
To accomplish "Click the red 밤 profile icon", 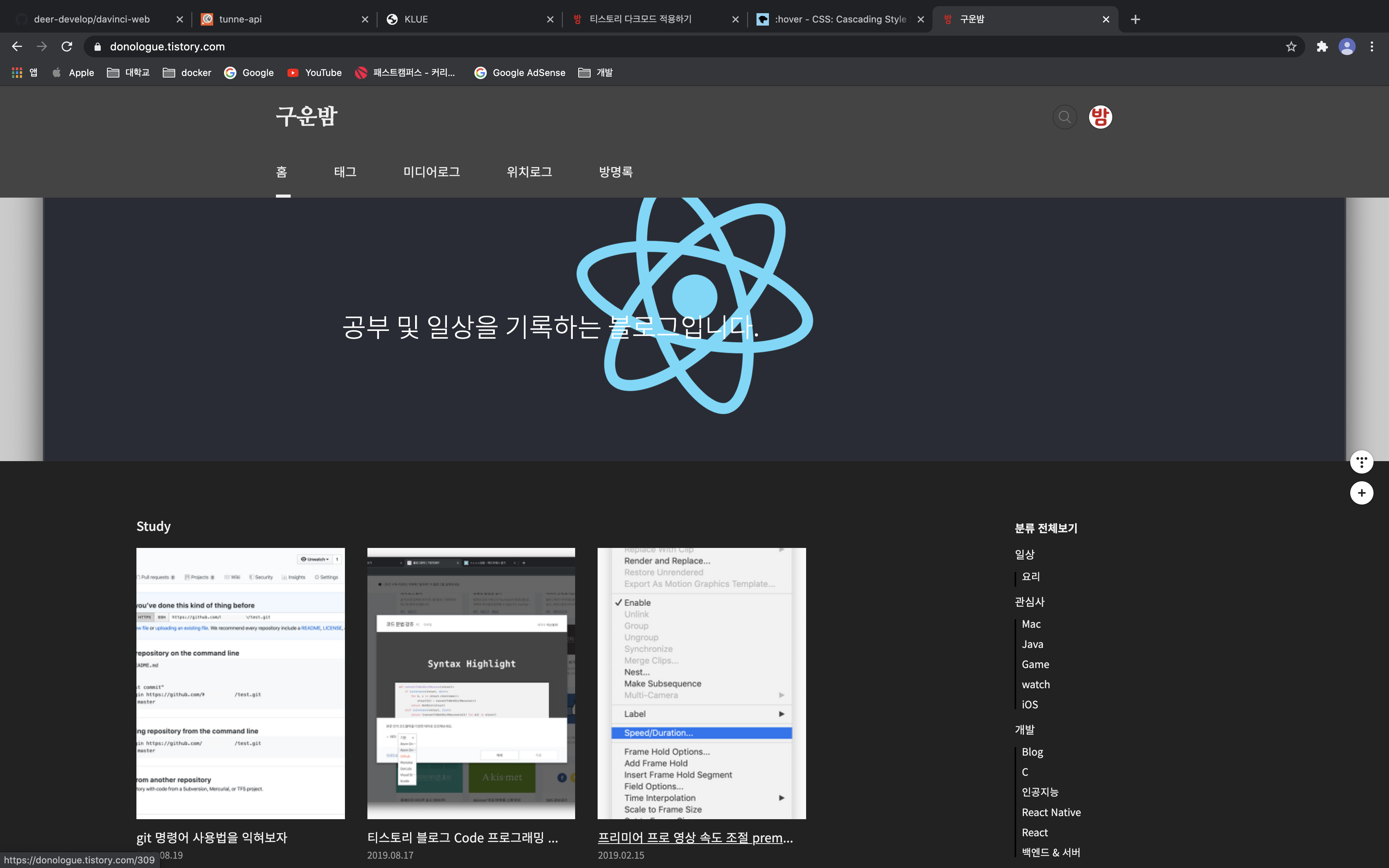I will tap(1100, 117).
